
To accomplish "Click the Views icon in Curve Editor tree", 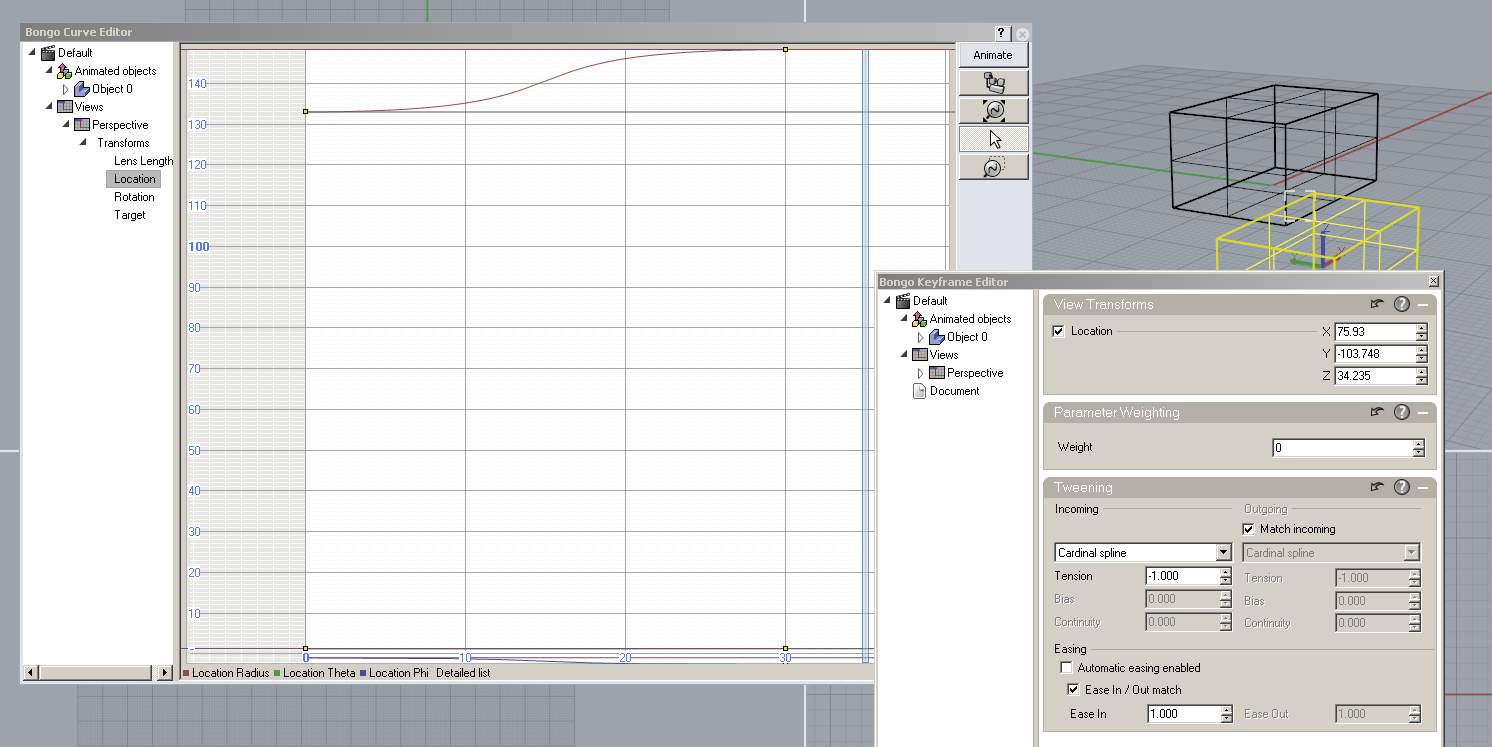I will tap(64, 107).
